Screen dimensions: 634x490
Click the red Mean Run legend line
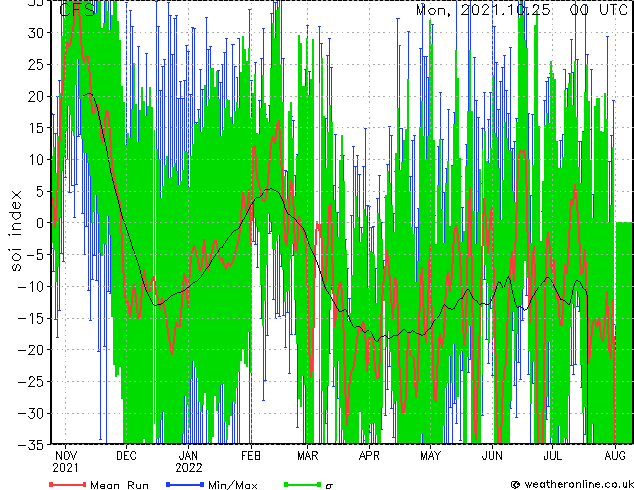[68, 484]
